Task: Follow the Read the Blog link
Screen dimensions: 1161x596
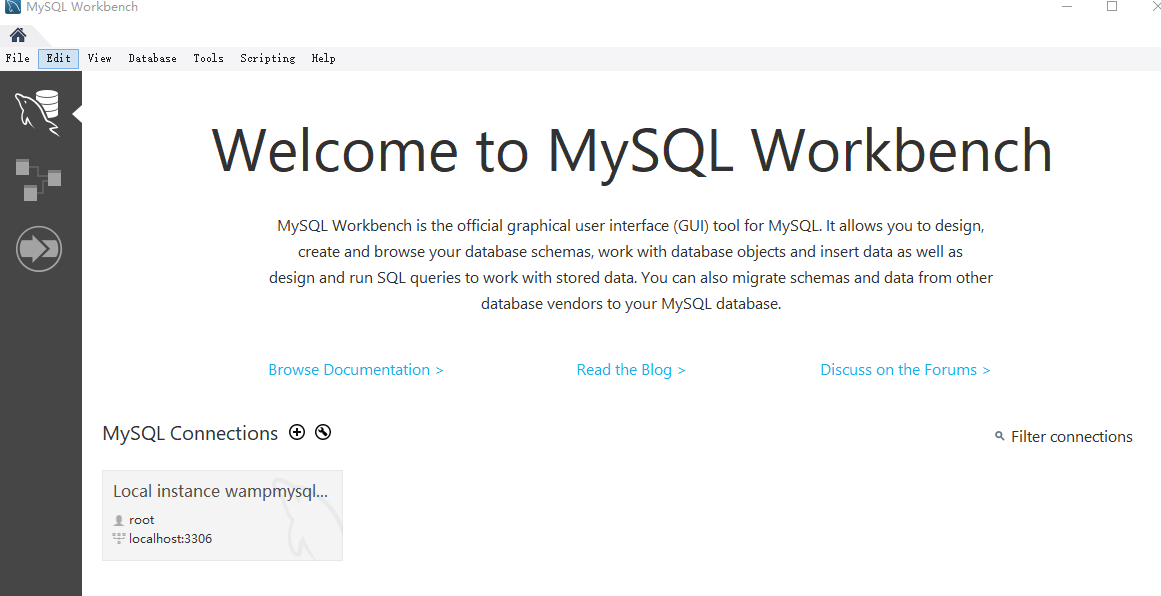Action: click(631, 369)
